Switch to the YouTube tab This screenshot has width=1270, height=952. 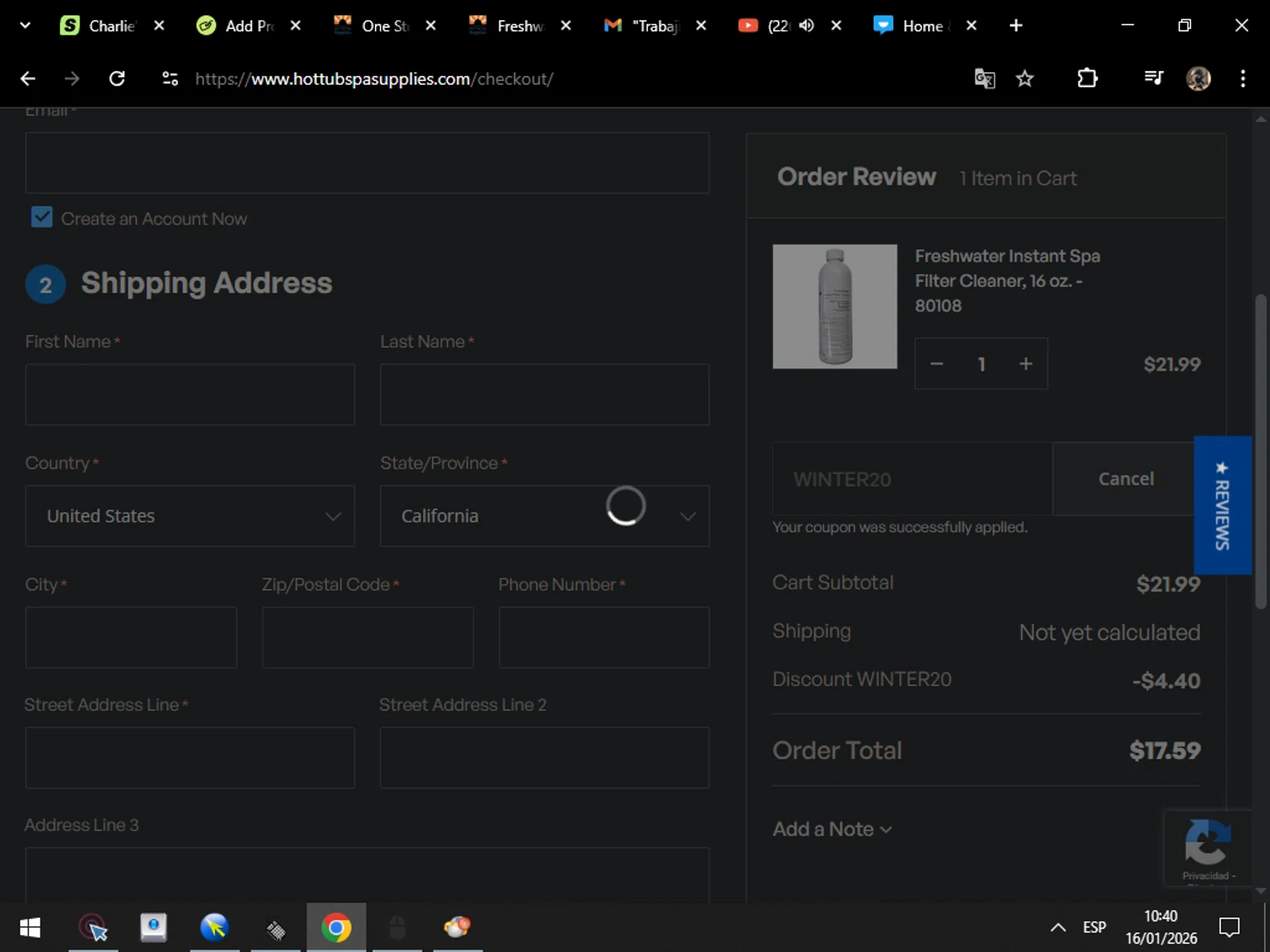point(763,25)
